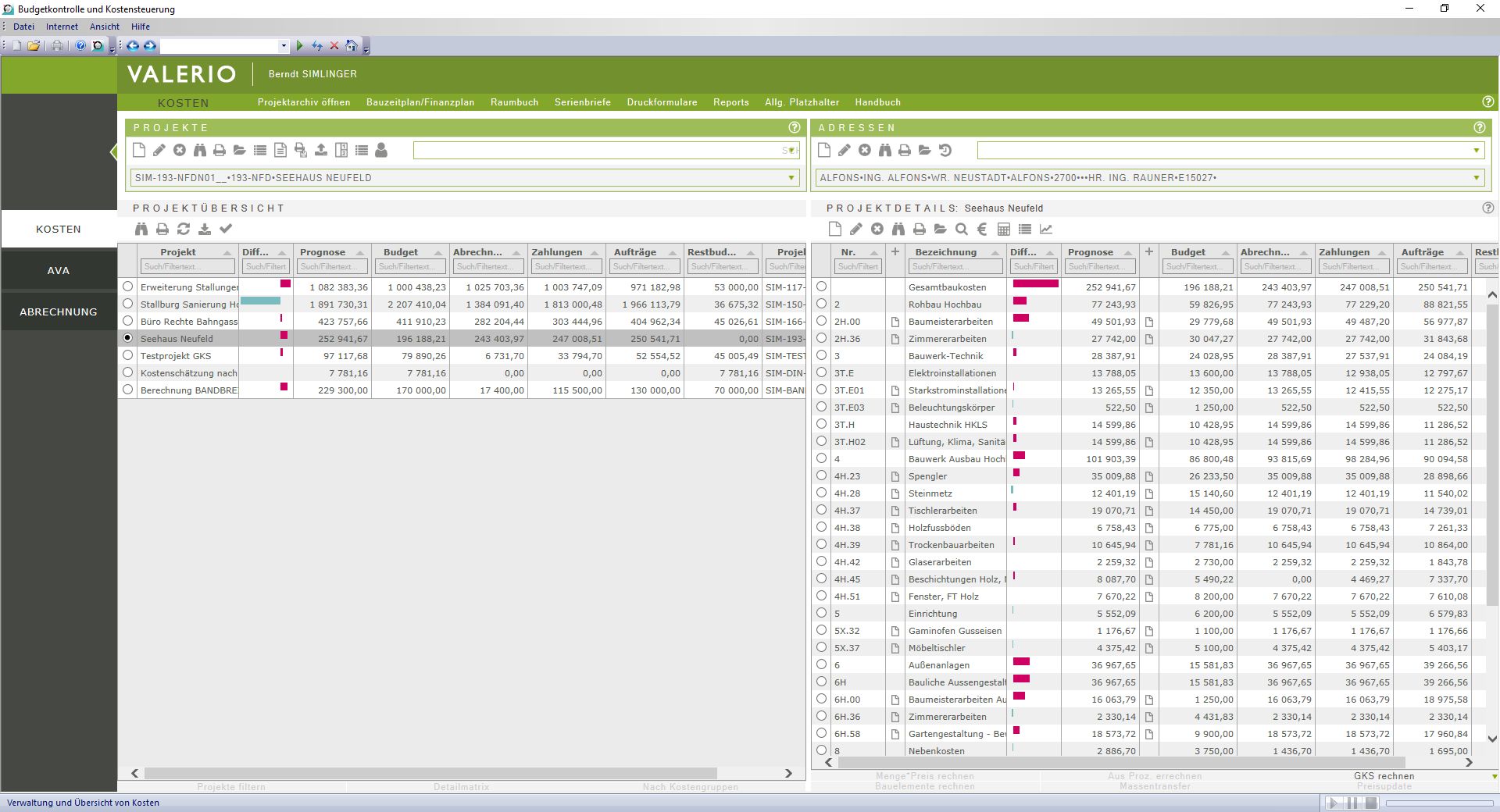Click the checkmark icon in Projektübersicht toolbar
The height and width of the screenshot is (812, 1500).
[226, 229]
